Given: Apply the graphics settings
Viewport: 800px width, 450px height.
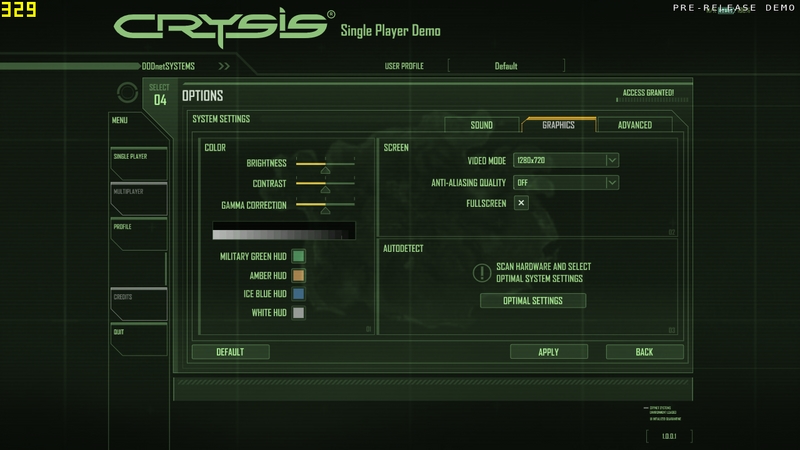Looking at the screenshot, I should click(549, 352).
